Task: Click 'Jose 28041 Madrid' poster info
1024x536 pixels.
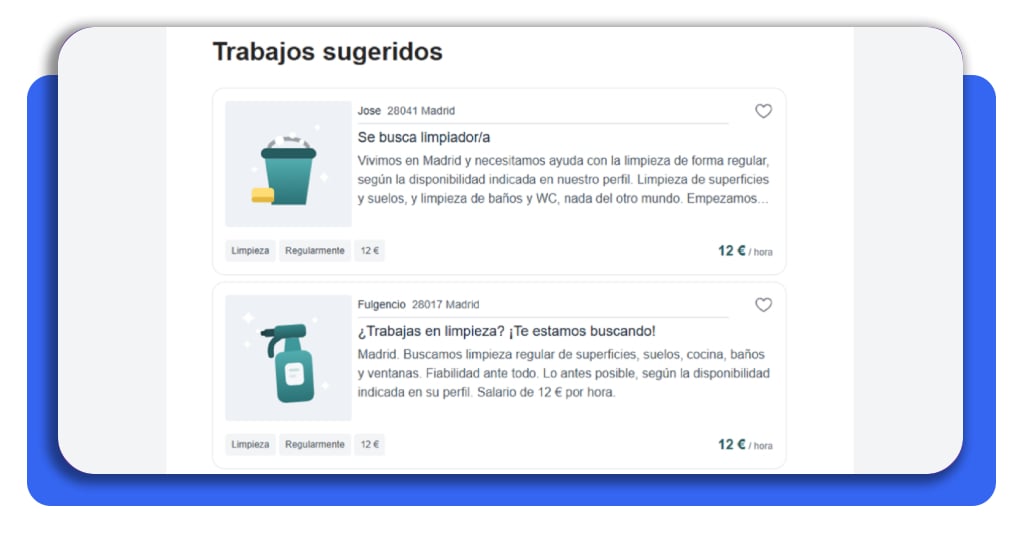Action: 406,111
